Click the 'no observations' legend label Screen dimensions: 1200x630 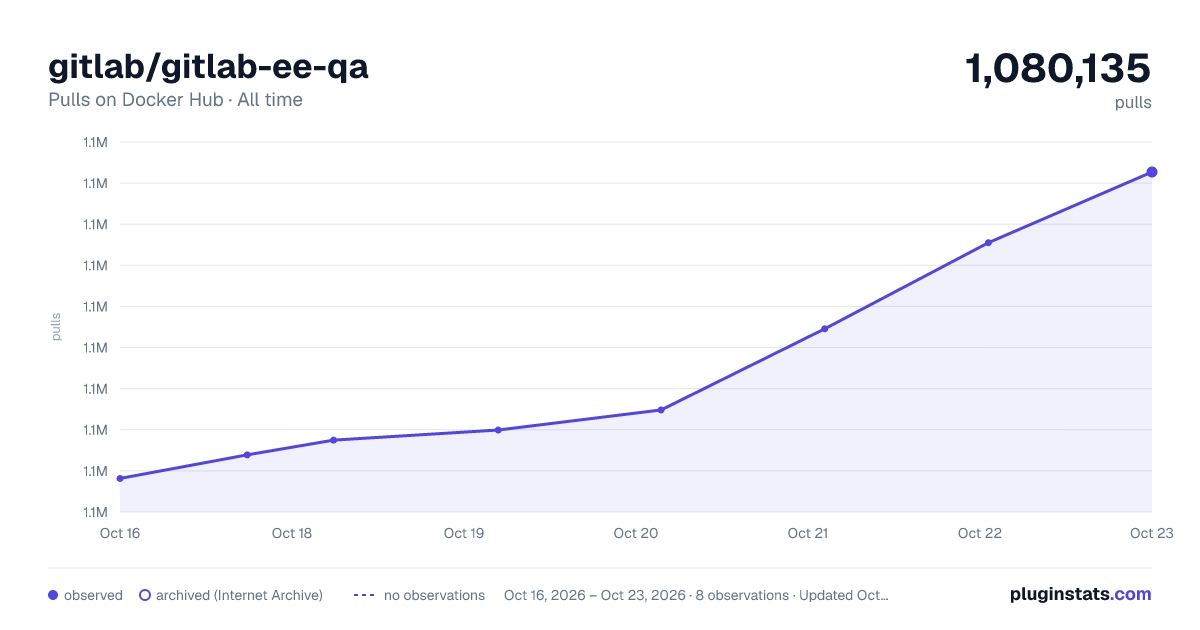point(434,595)
